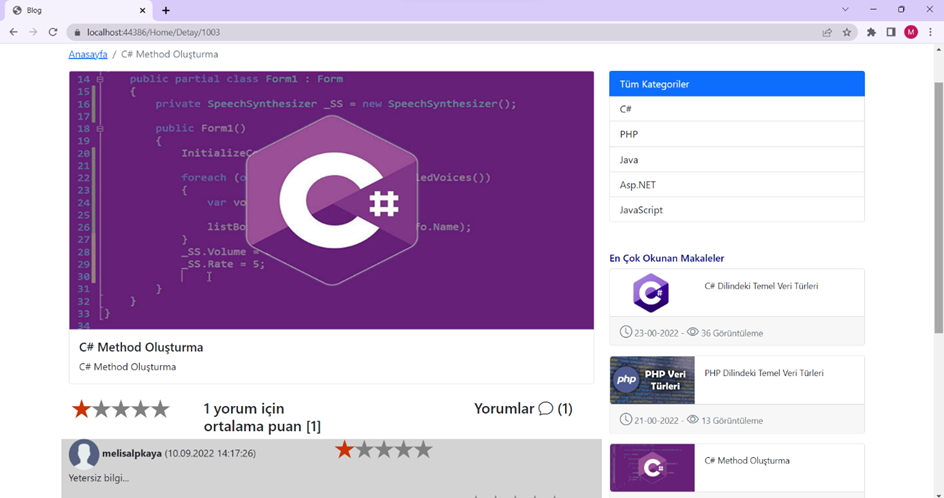Image resolution: width=944 pixels, height=498 pixels.
Task: Click the red star in melisalpkaya's rating
Action: [x=344, y=449]
